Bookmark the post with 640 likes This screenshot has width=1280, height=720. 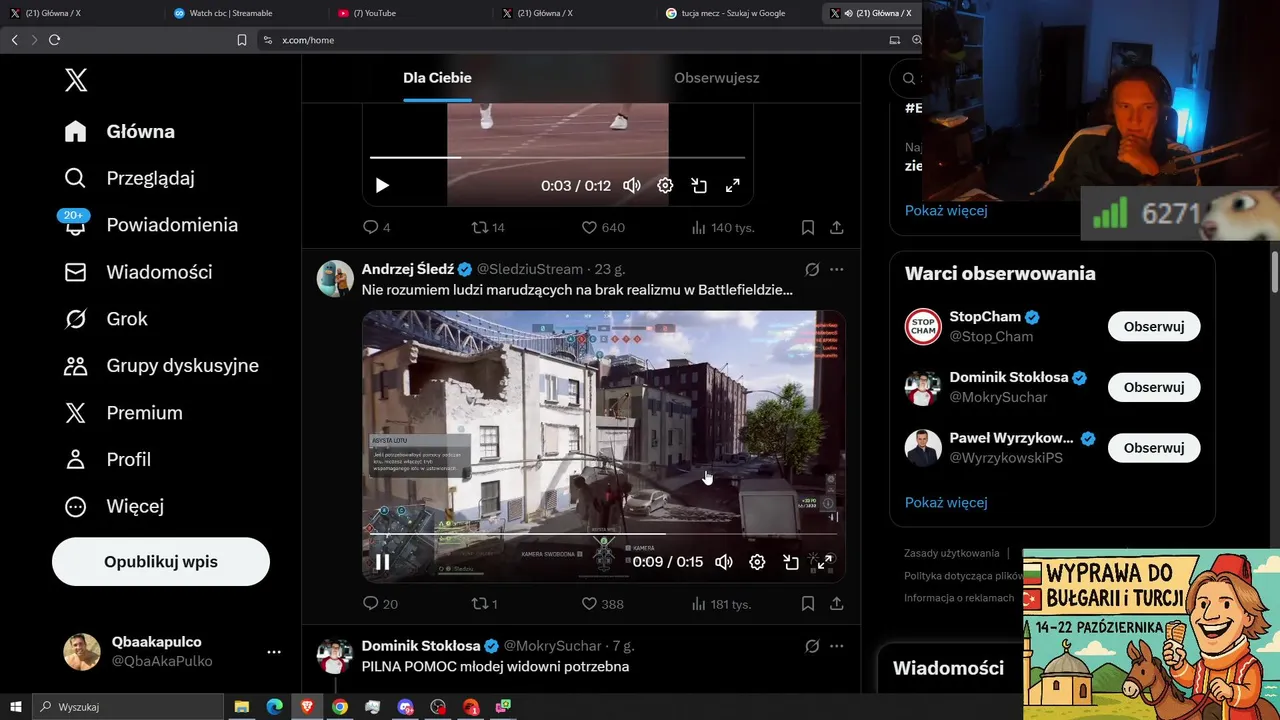808,228
